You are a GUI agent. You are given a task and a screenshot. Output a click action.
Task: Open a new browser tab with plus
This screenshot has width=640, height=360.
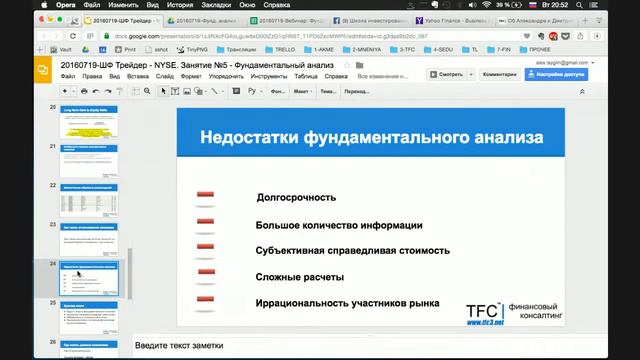pyautogui.click(x=585, y=20)
